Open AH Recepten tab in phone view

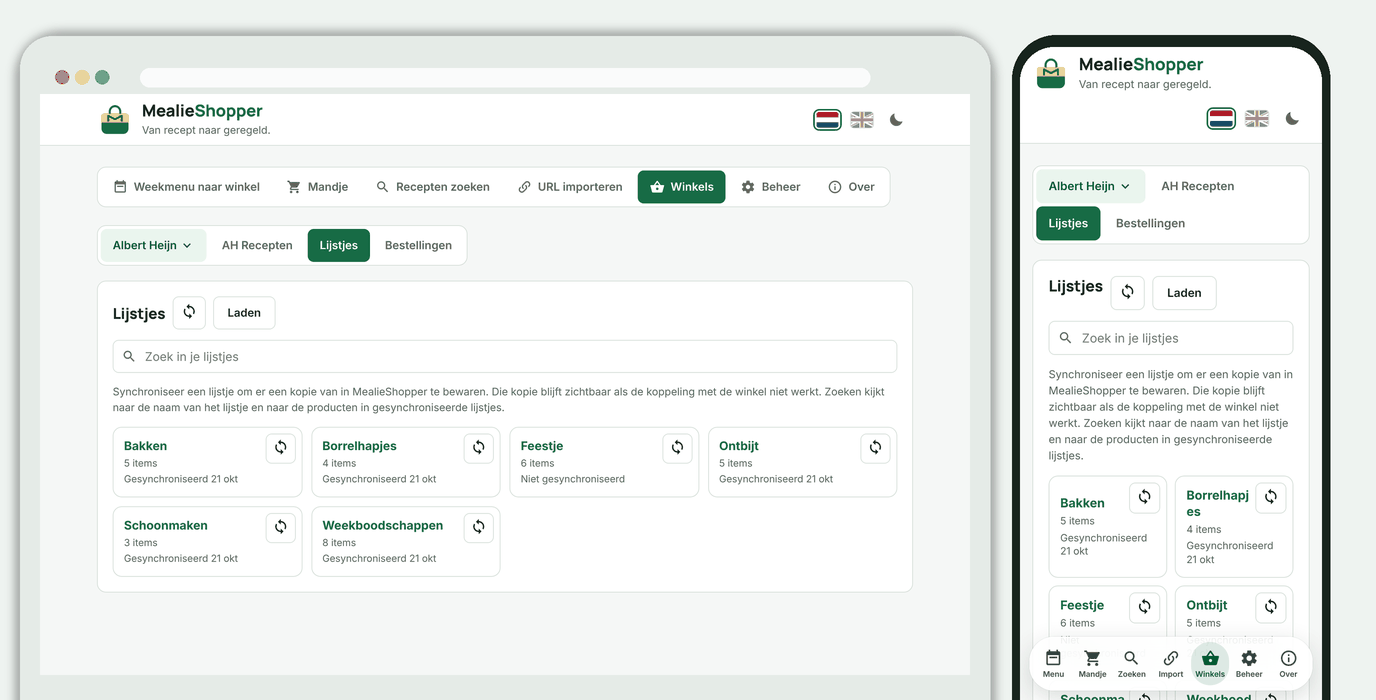pos(1197,186)
